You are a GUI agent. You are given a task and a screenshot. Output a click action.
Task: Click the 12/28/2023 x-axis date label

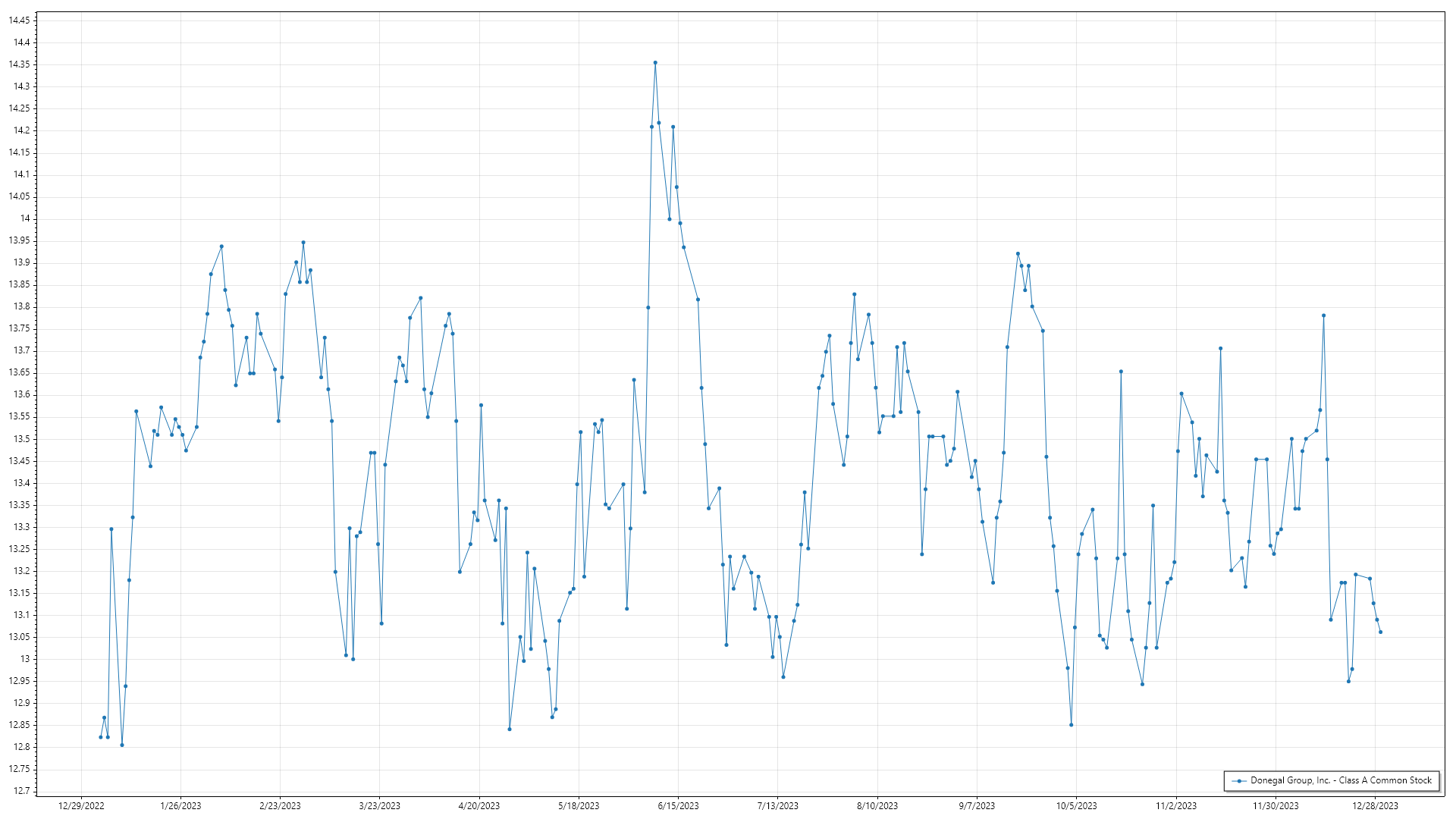[1375, 806]
